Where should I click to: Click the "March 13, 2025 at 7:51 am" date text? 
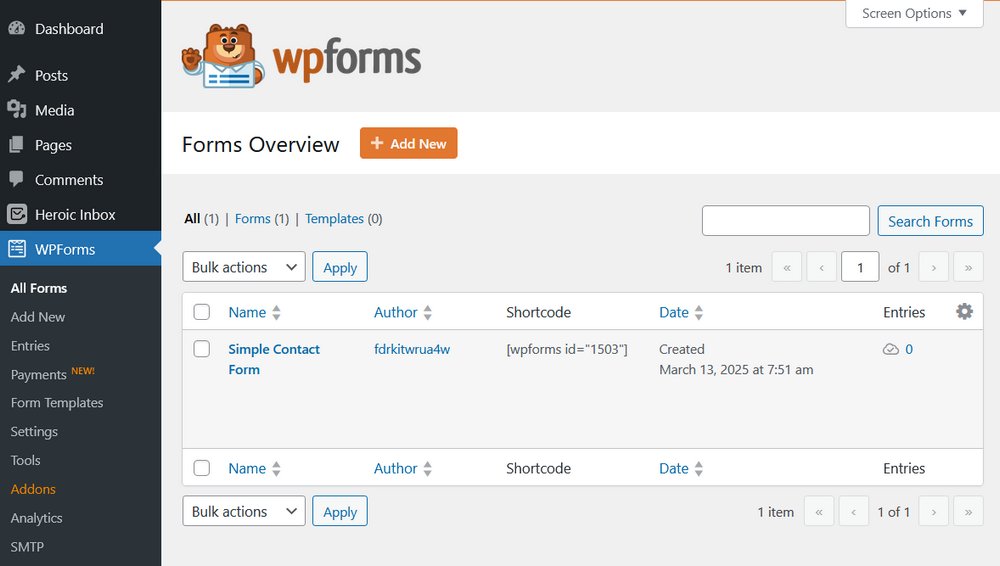point(736,369)
